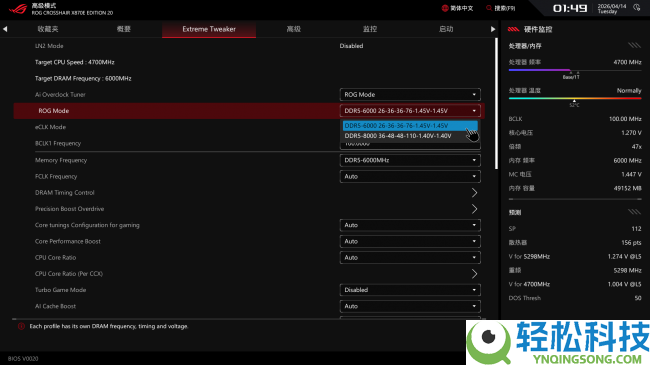Image resolution: width=650 pixels, height=365 pixels.
Task: Choose DDR5-6000 26-36-36-76 profile option
Action: (x=410, y=125)
